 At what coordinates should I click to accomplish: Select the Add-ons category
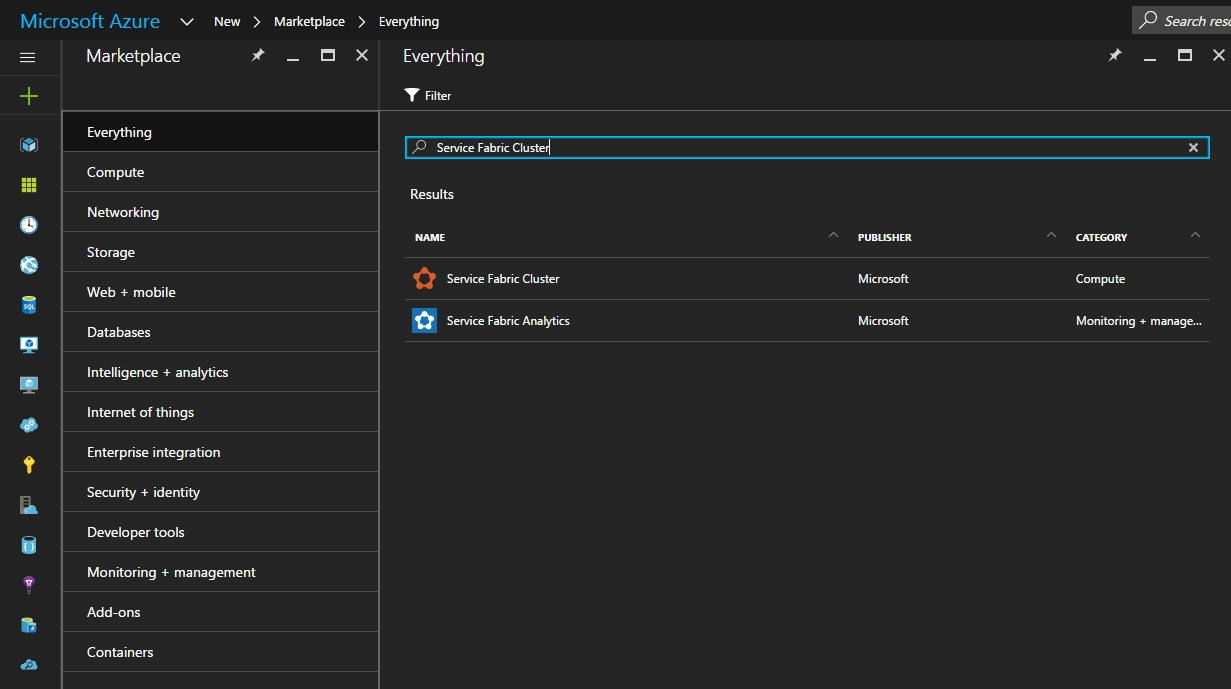click(220, 612)
